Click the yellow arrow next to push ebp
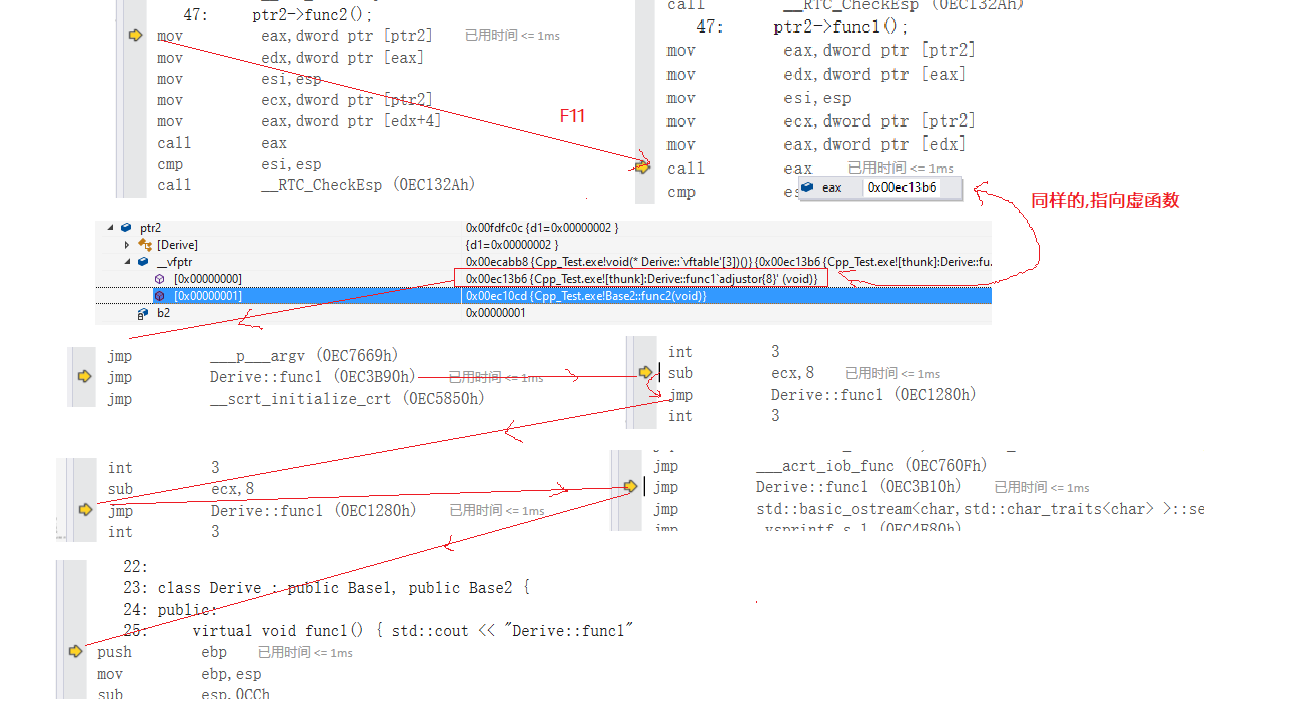The width and height of the screenshot is (1307, 705). coord(75,651)
